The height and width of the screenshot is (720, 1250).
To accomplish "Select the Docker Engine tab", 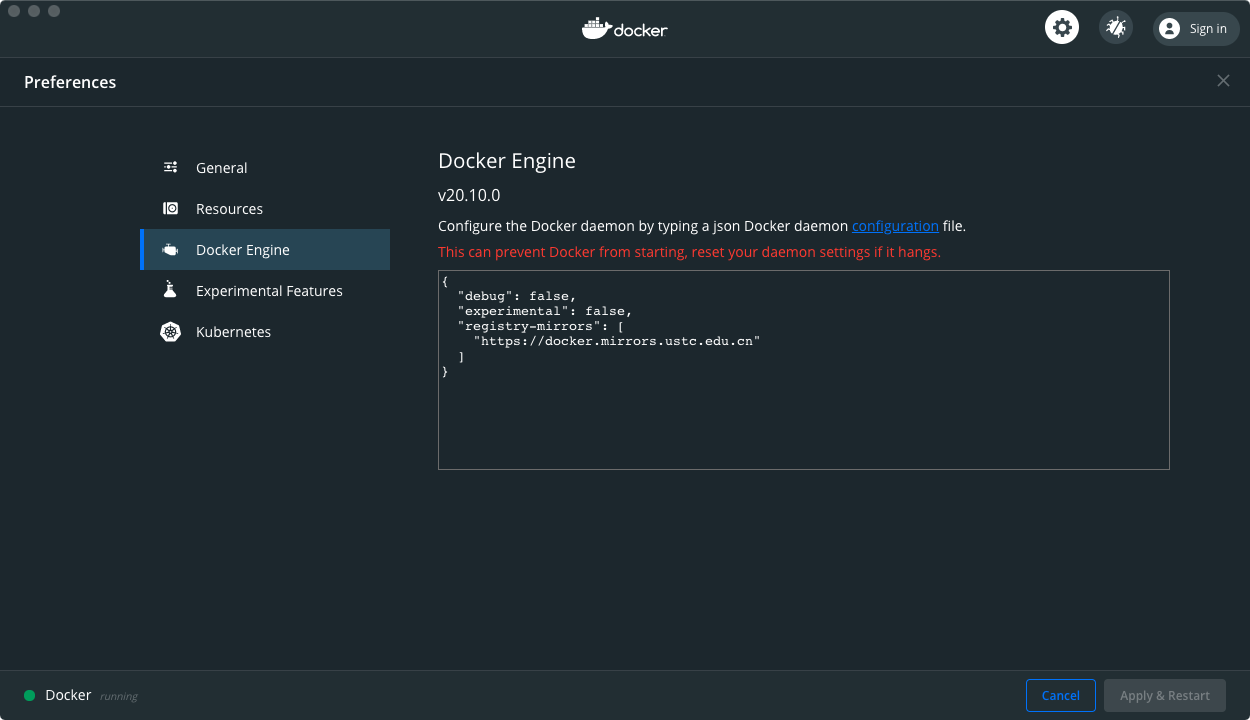I will coord(265,250).
